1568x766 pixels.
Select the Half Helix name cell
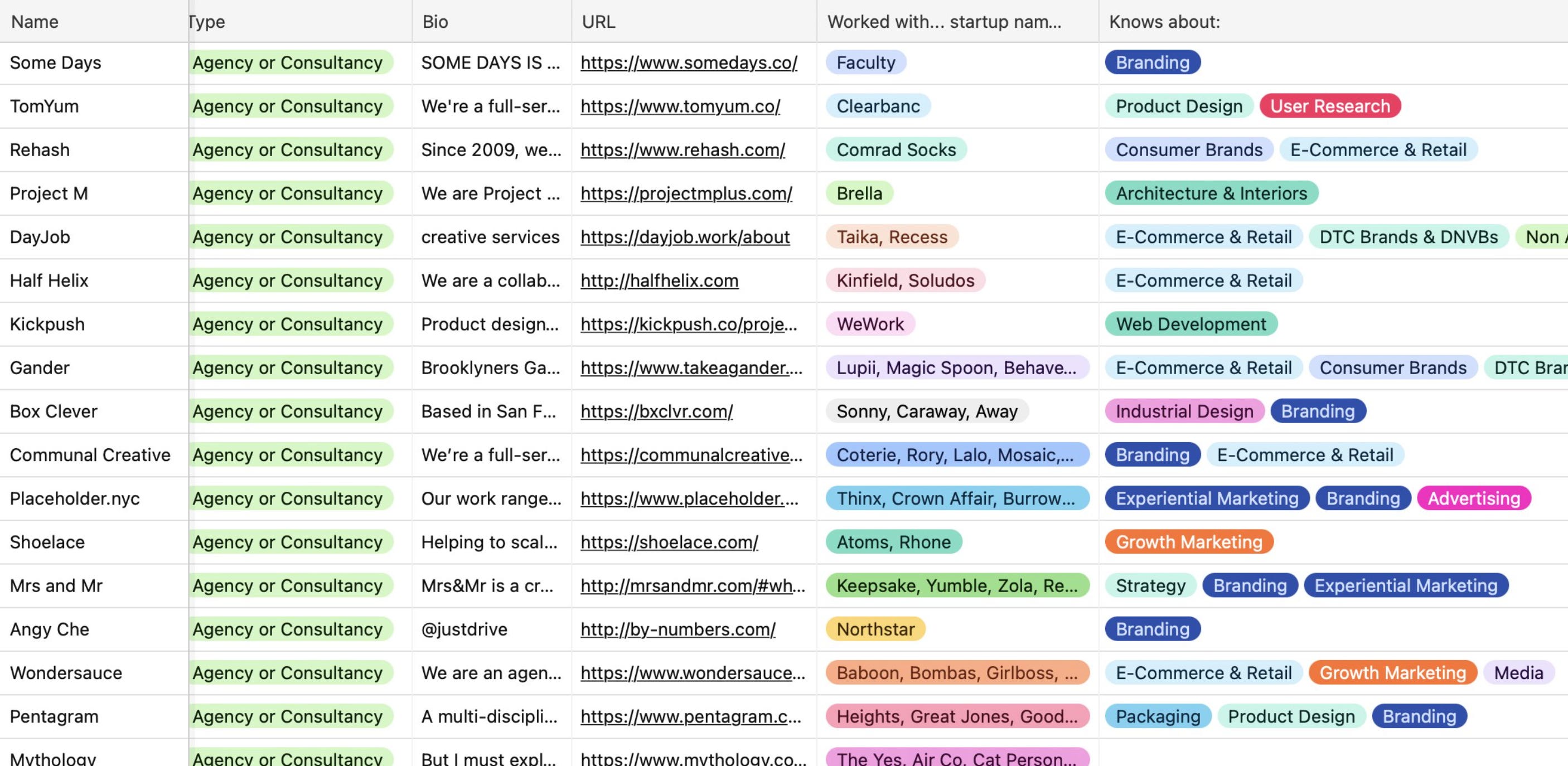[94, 281]
